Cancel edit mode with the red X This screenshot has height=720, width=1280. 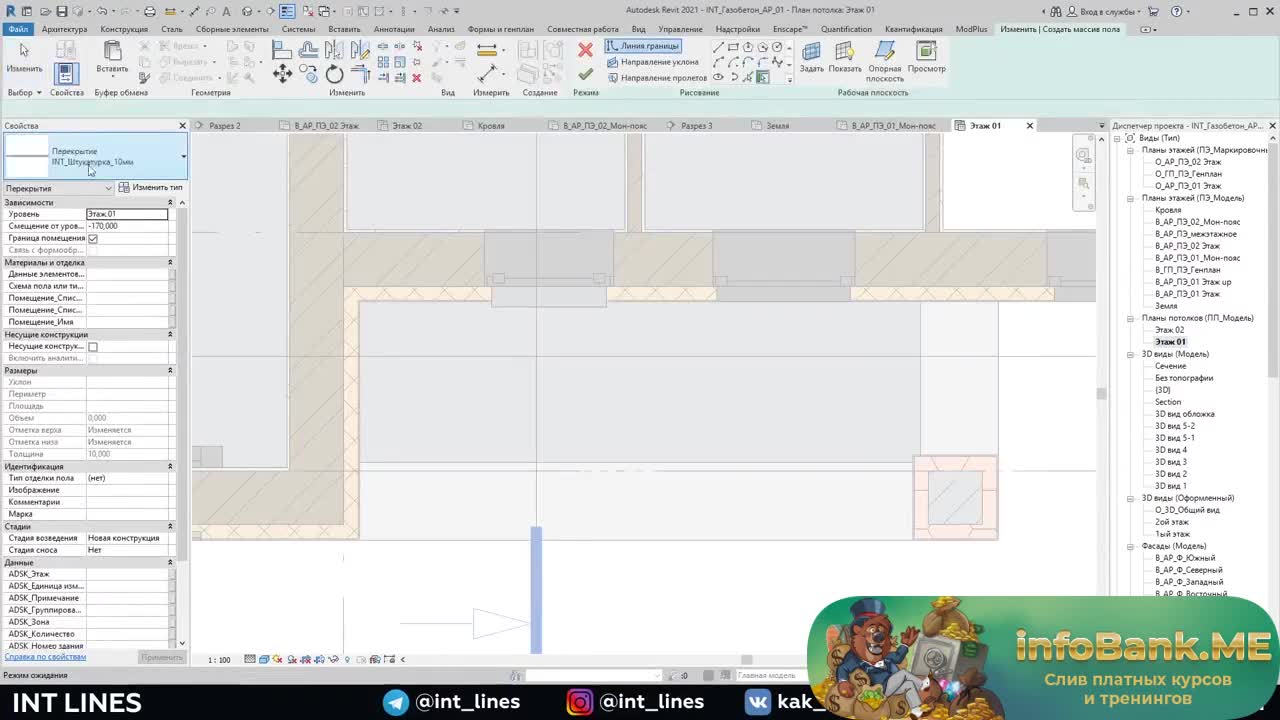[x=585, y=50]
